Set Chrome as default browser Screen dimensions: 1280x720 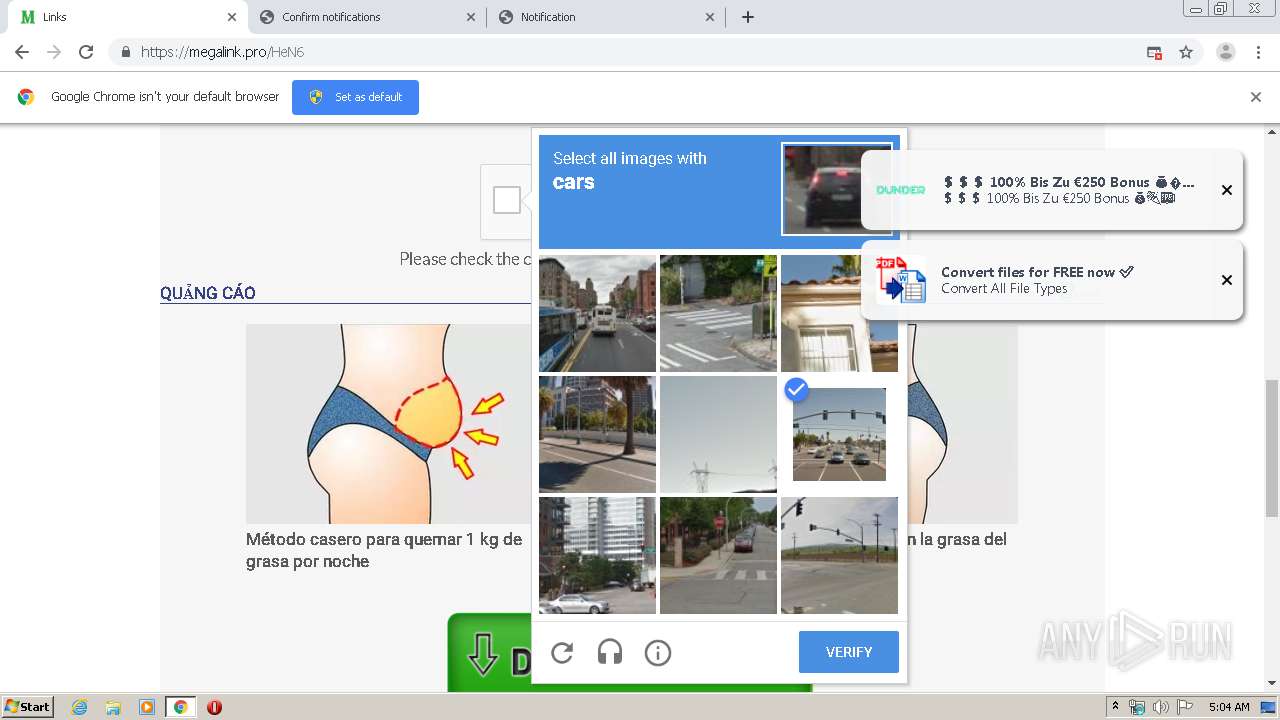(x=355, y=97)
